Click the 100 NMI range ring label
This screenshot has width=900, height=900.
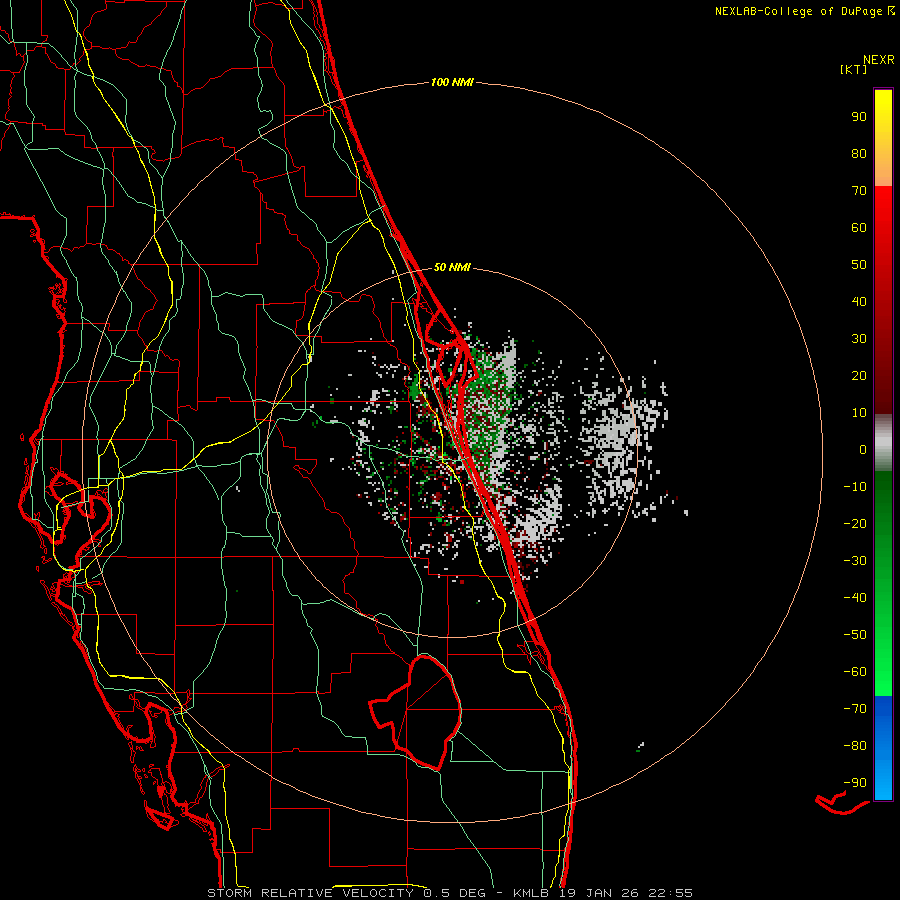coord(452,82)
